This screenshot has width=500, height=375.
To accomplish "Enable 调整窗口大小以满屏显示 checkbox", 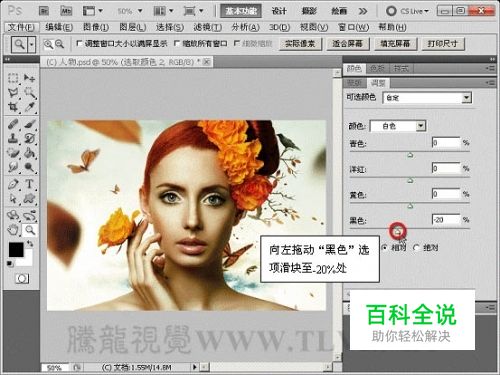I will pos(79,43).
